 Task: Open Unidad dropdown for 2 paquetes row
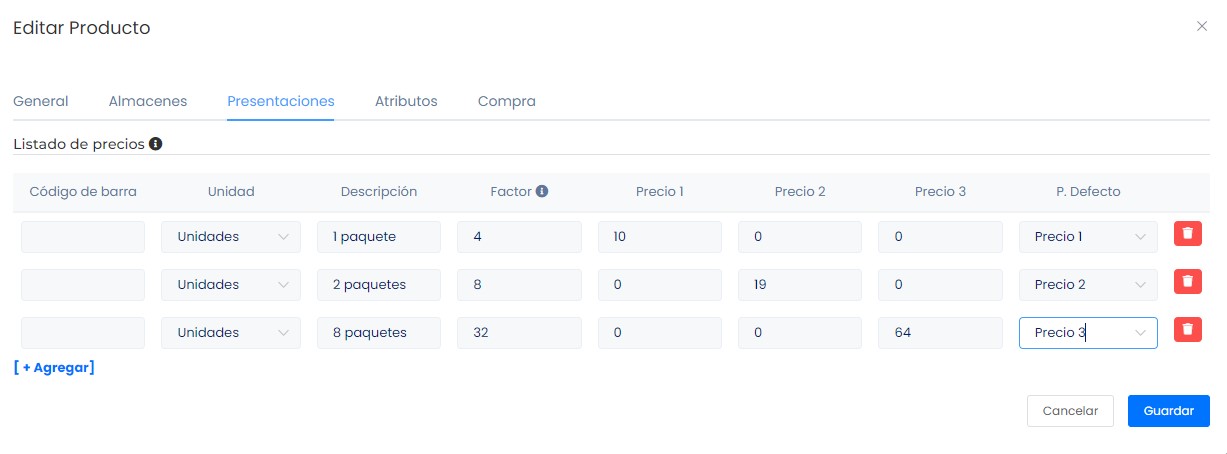coord(230,285)
